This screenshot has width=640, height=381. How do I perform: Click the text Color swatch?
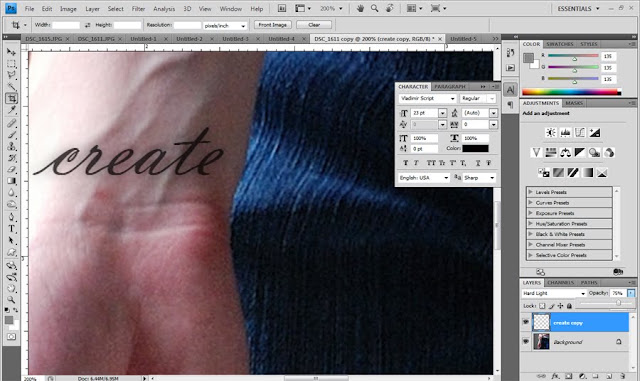click(476, 148)
